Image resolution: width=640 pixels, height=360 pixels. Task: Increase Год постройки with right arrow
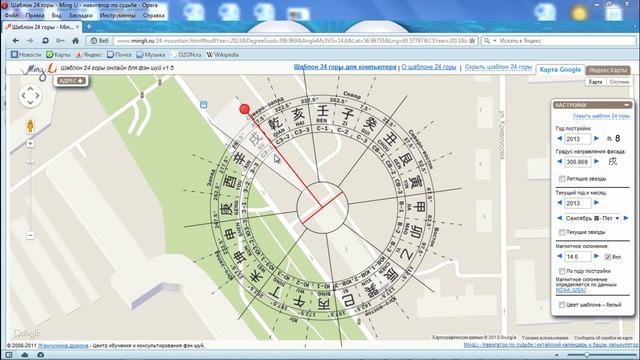596,139
